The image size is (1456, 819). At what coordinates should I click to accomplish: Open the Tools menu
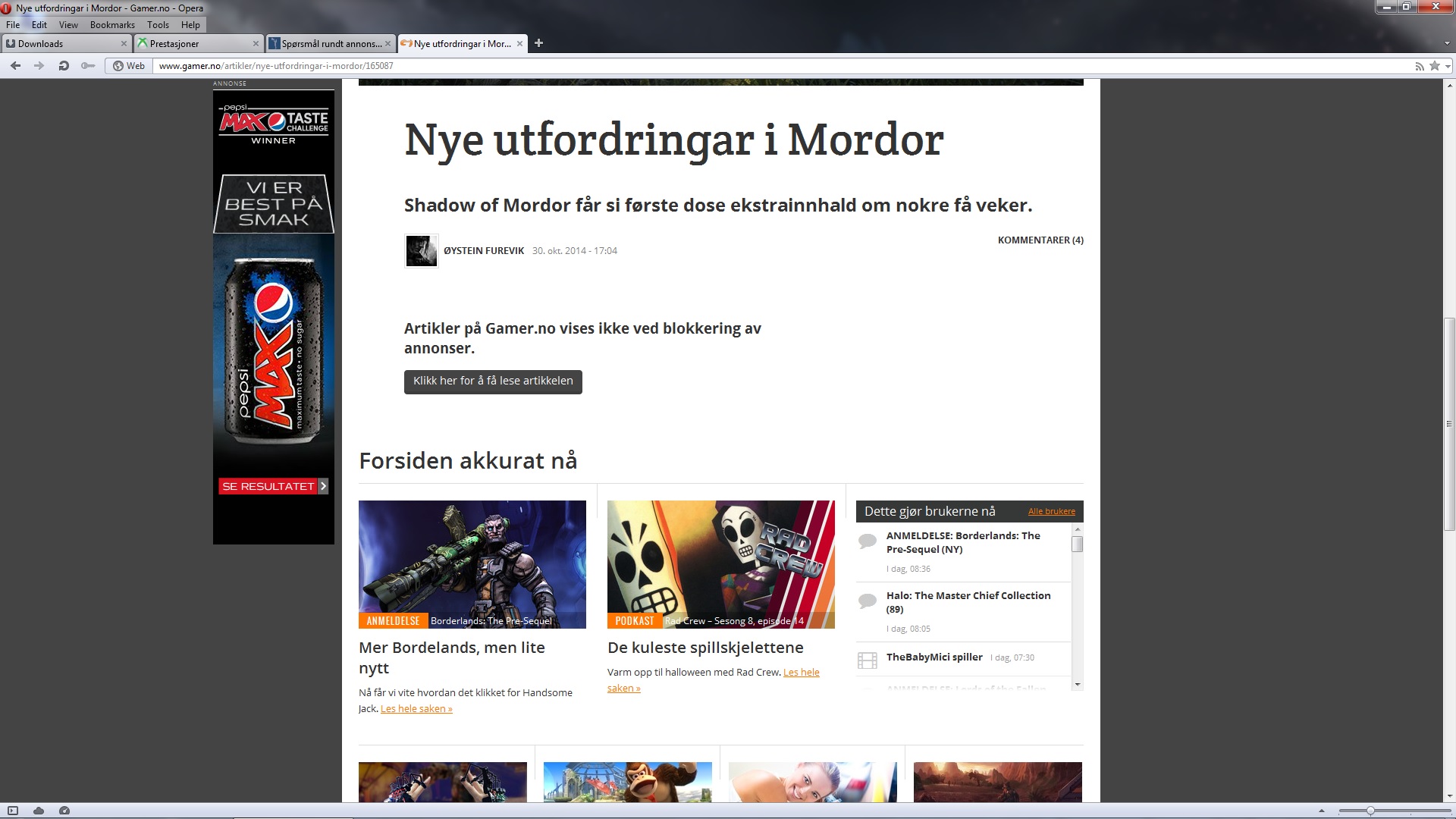pos(158,25)
